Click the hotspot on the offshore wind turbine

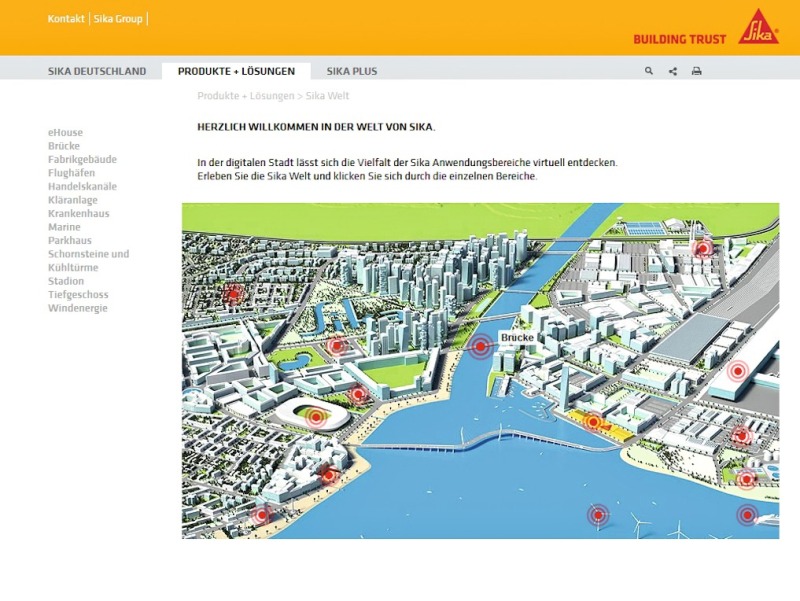pyautogui.click(x=598, y=515)
